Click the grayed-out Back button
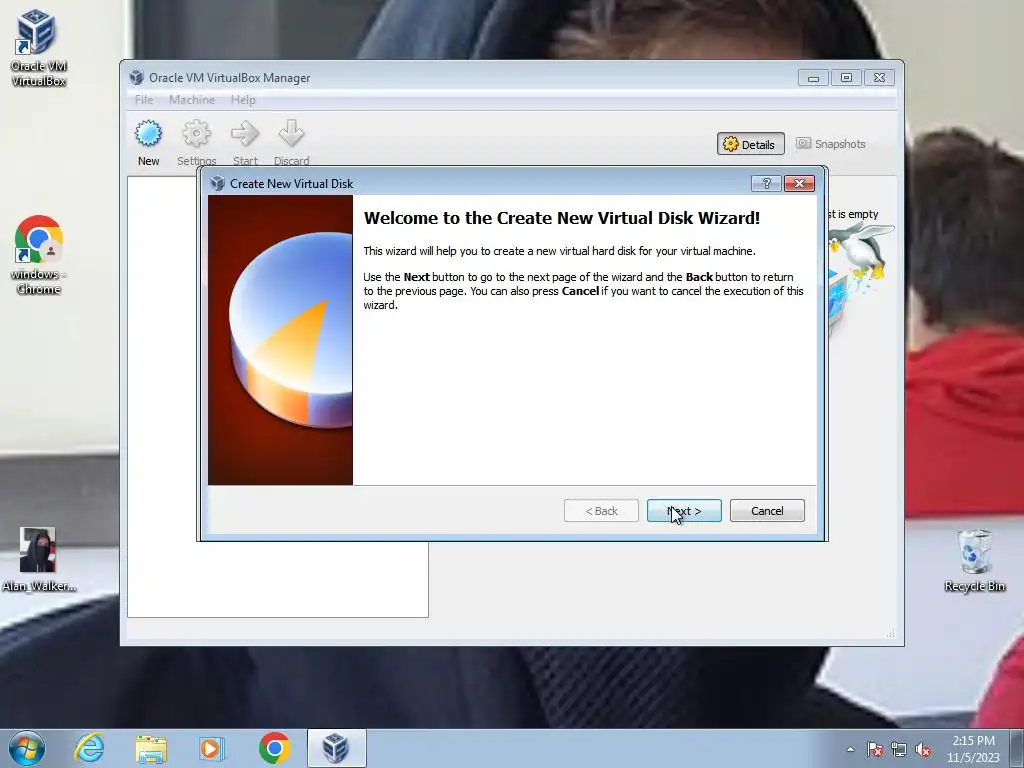The image size is (1024, 768). (x=601, y=511)
